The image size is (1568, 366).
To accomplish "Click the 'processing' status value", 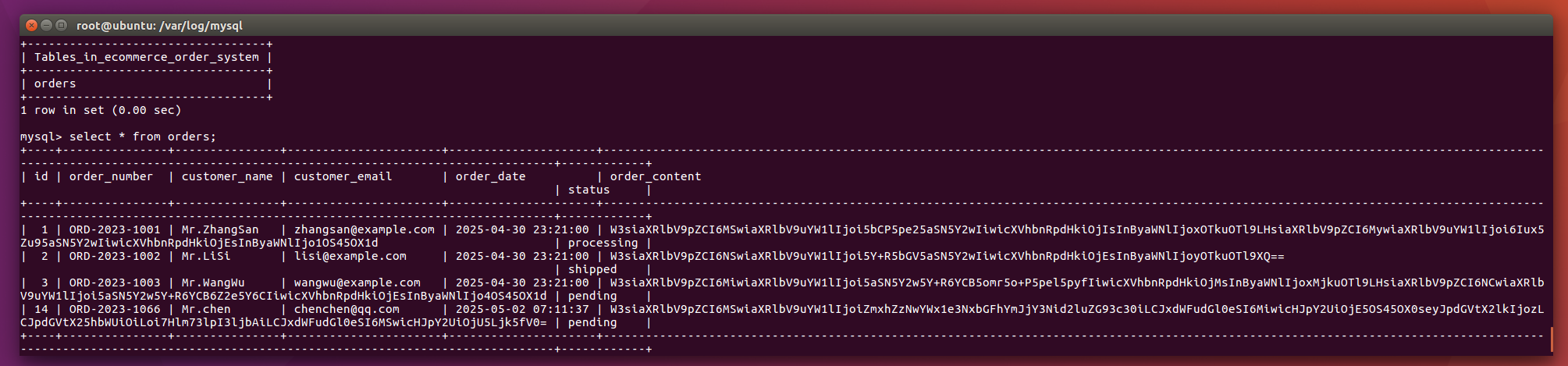I will point(603,243).
